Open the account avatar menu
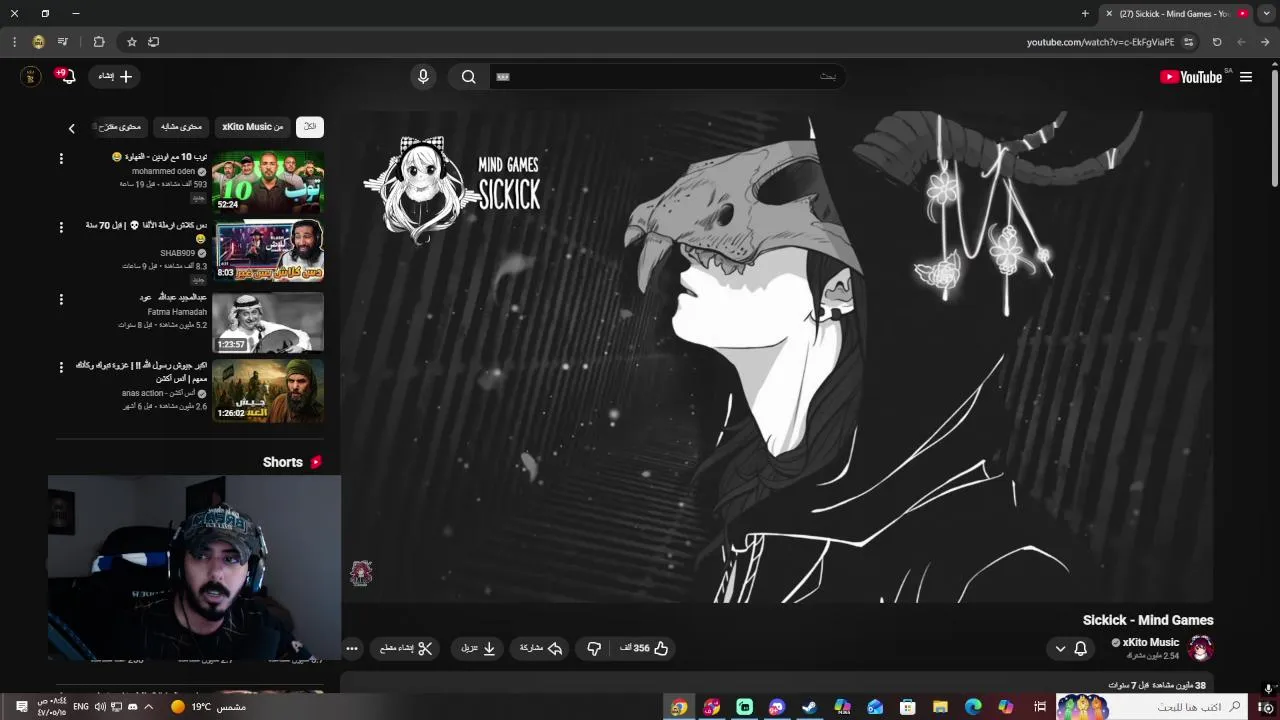Screen dimensions: 1280x720 31,76
